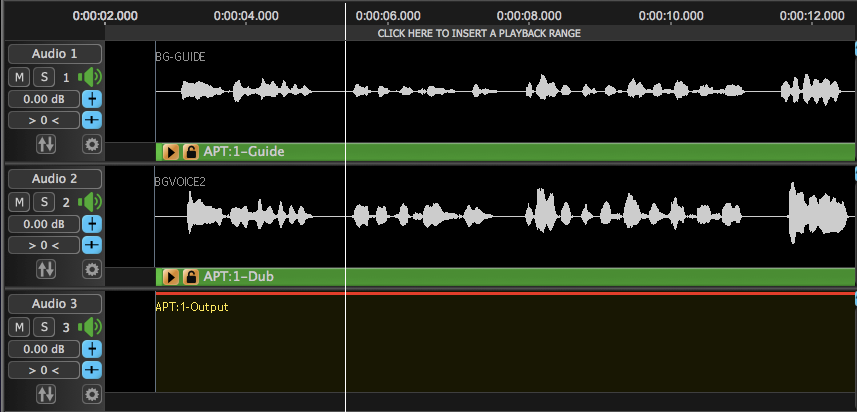Click the Audio 3 green speaker icon
857x412 pixels.
[x=91, y=327]
